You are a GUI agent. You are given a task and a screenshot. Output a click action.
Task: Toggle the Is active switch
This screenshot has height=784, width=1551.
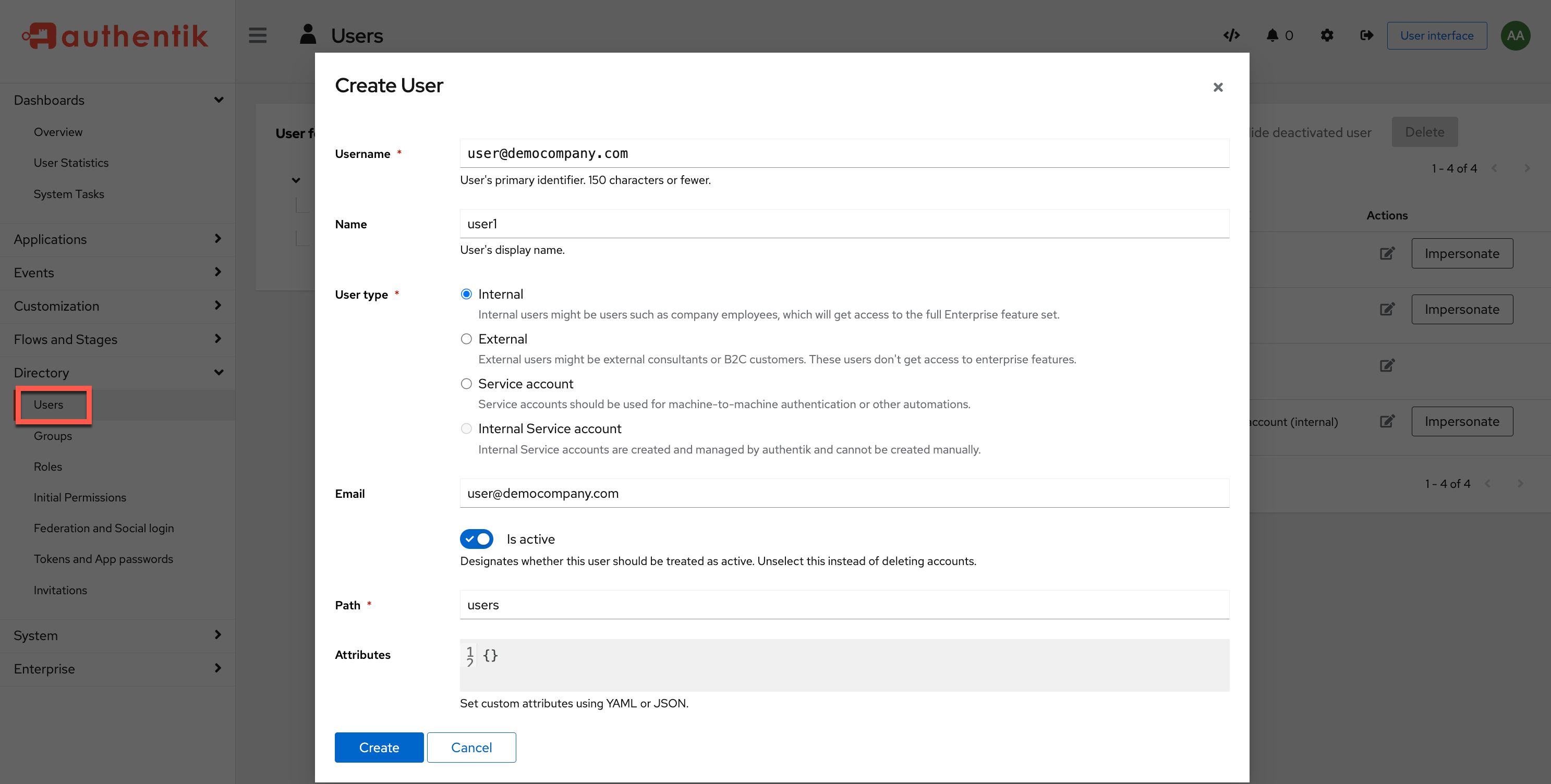tap(476, 539)
